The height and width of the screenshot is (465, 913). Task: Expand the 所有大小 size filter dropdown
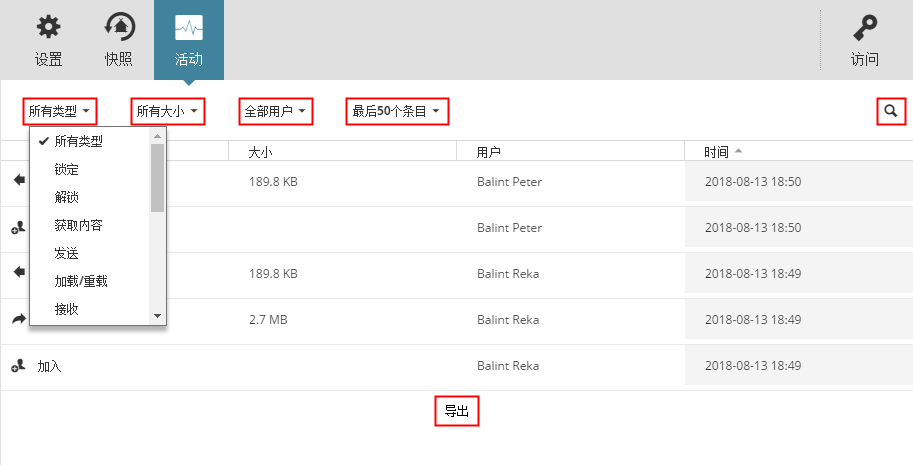click(168, 111)
